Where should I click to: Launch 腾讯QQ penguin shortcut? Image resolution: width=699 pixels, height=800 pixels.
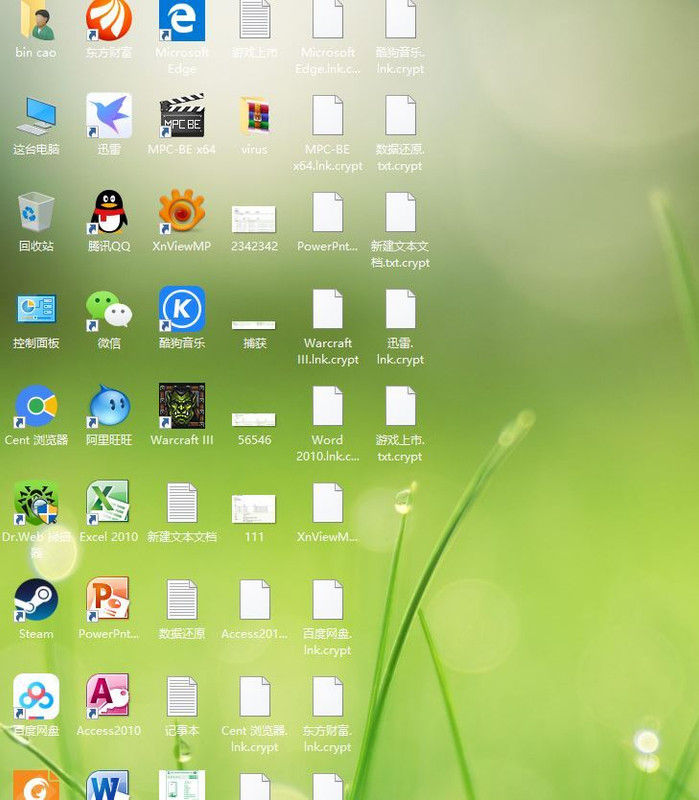(x=109, y=212)
